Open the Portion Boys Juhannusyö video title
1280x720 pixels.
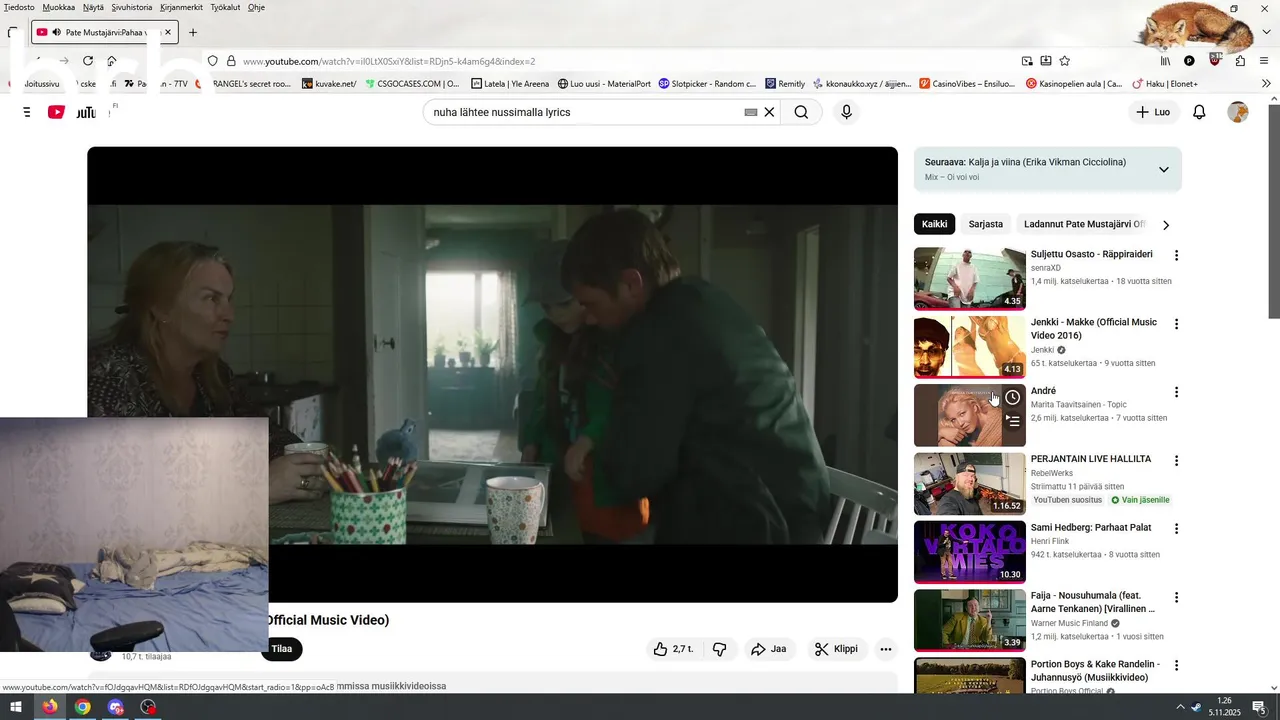click(x=1095, y=670)
